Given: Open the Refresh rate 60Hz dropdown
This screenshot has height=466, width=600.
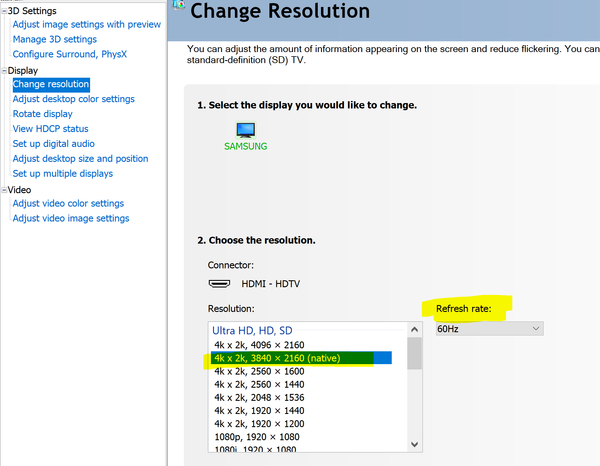Looking at the screenshot, I should pos(489,329).
